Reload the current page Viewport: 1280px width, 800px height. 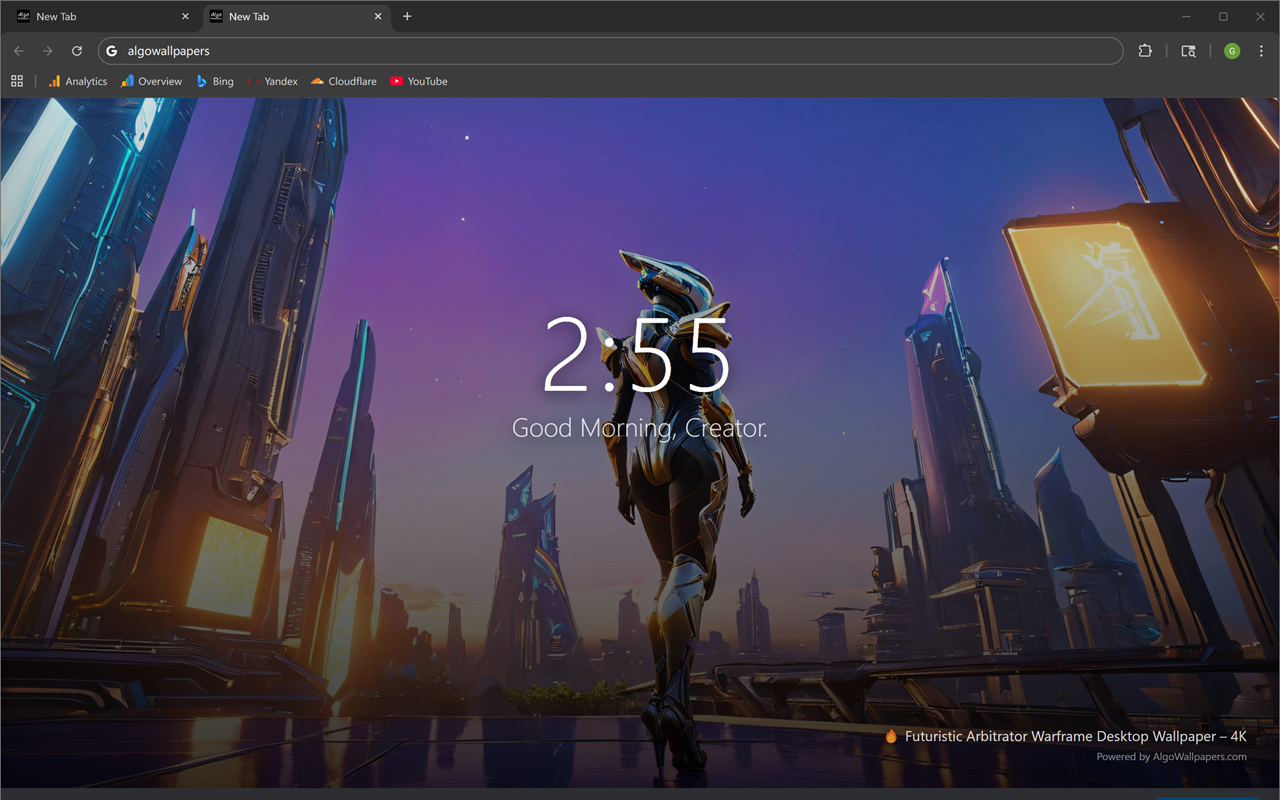[x=77, y=51]
